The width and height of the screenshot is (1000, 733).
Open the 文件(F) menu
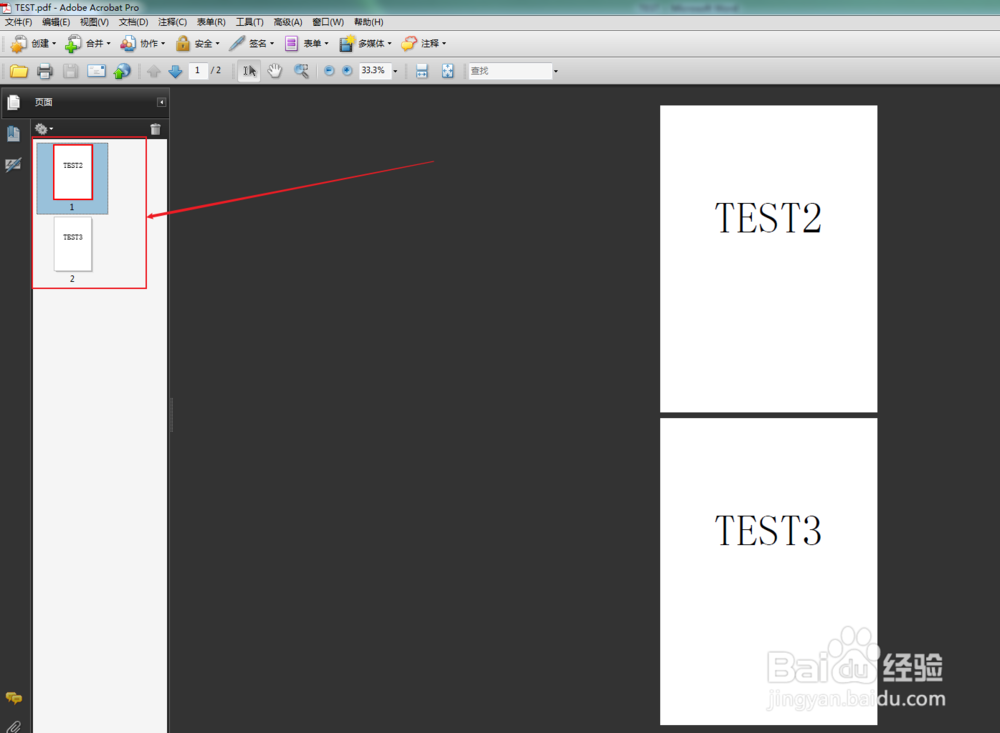click(x=18, y=22)
